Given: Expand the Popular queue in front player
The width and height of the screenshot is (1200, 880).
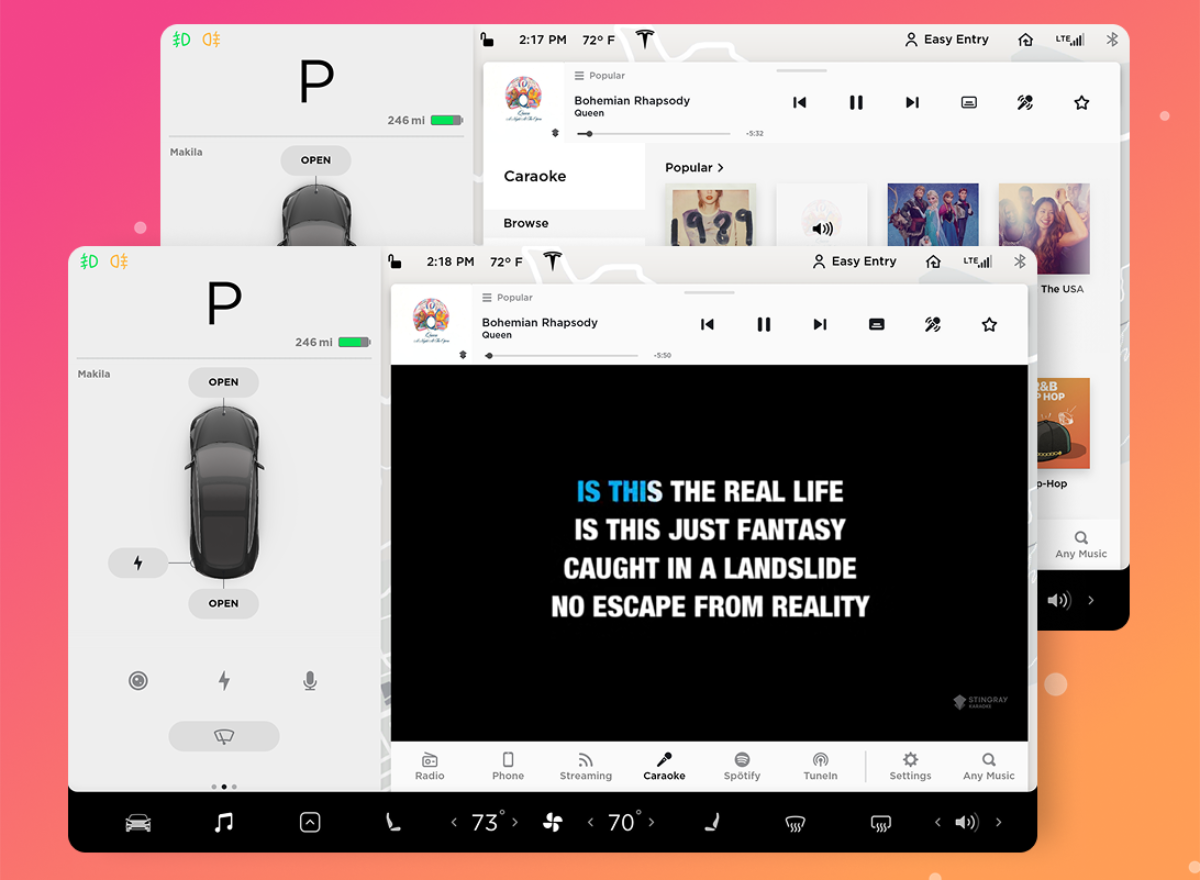Looking at the screenshot, I should click(x=508, y=297).
